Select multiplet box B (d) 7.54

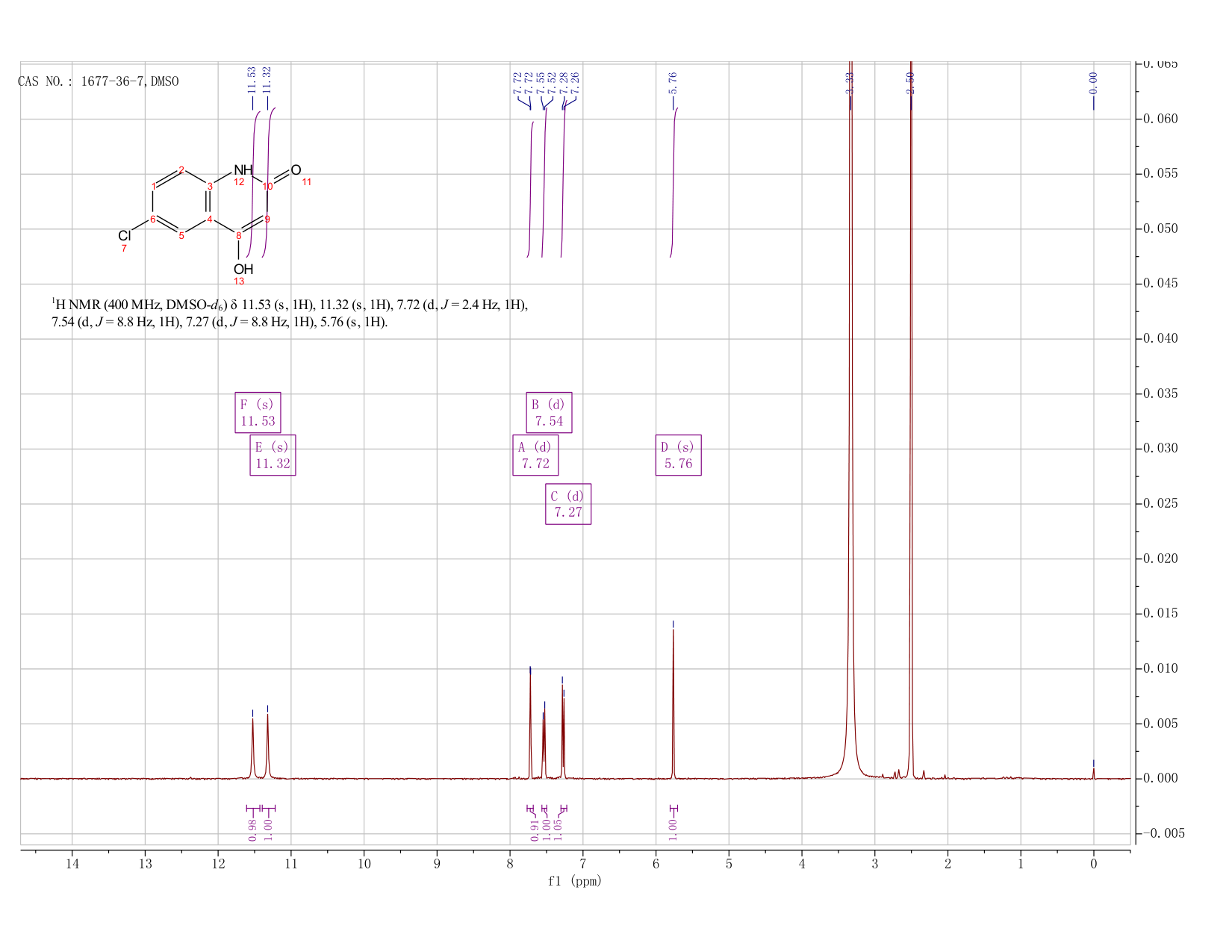549,412
